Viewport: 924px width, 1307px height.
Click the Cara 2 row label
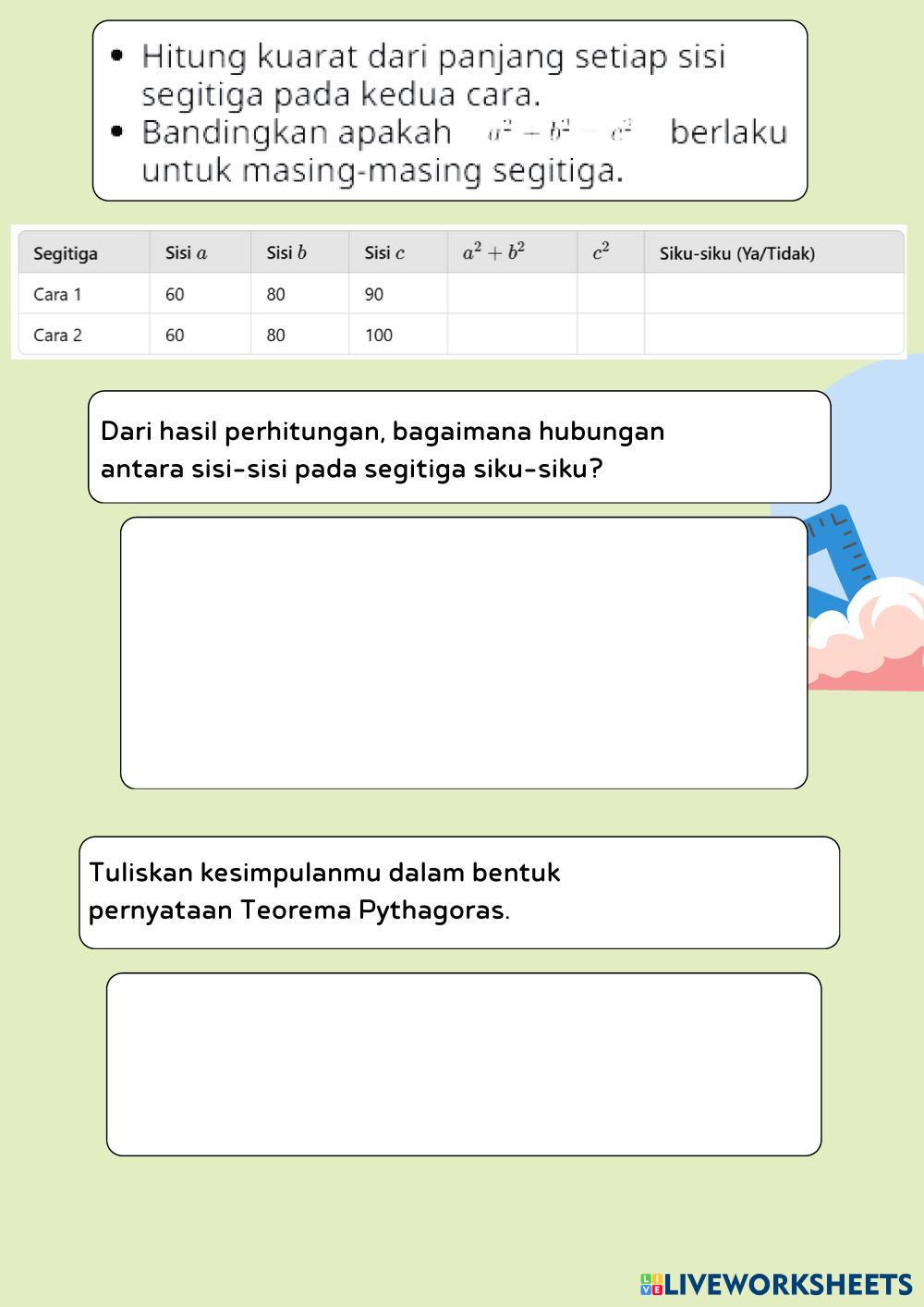[x=57, y=336]
